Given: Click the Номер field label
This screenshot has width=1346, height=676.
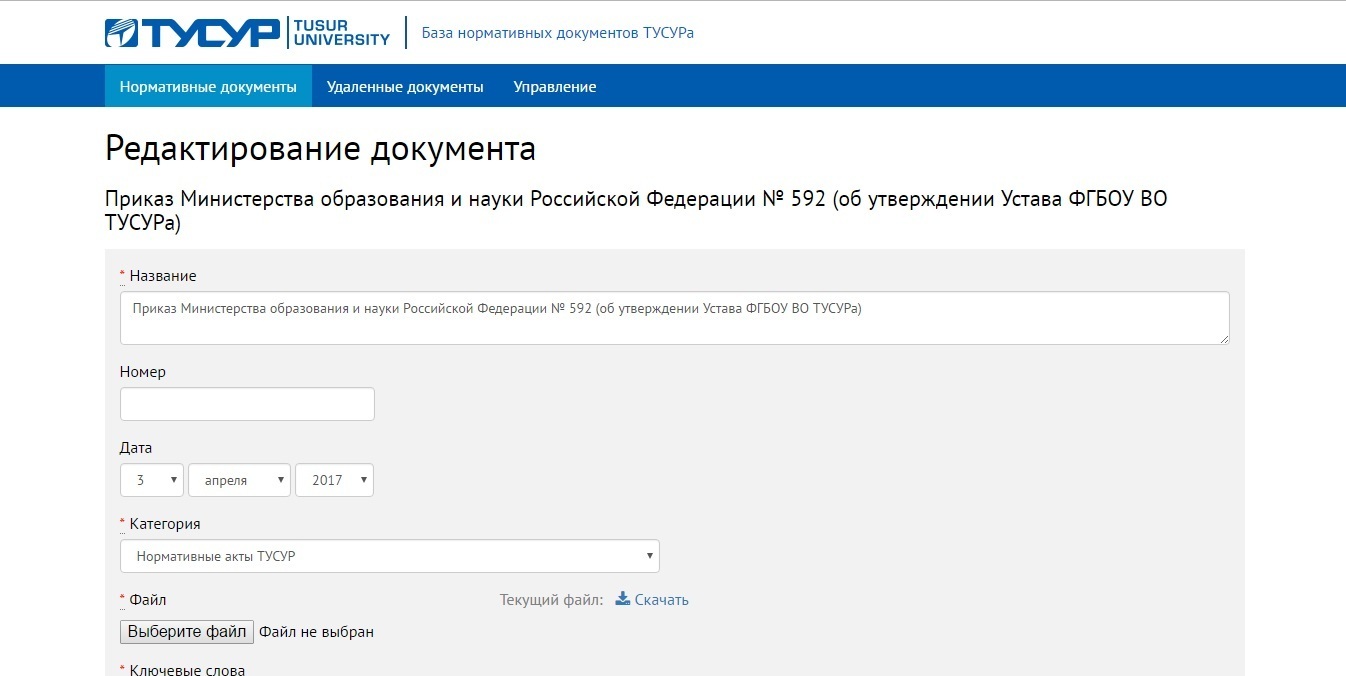Looking at the screenshot, I should 143,372.
